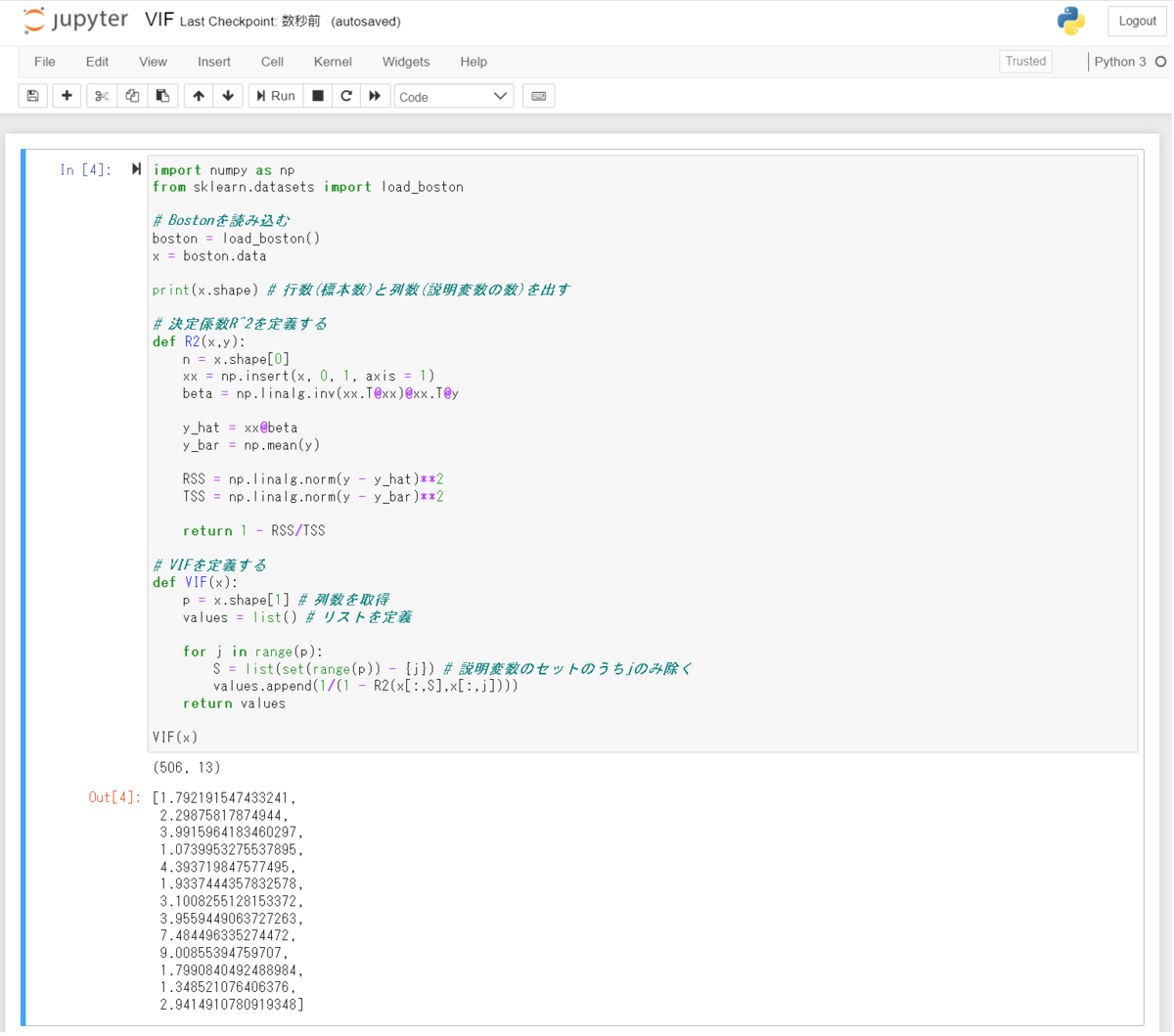This screenshot has height=1036, width=1174.
Task: Open the Insert menu
Action: pos(214,62)
